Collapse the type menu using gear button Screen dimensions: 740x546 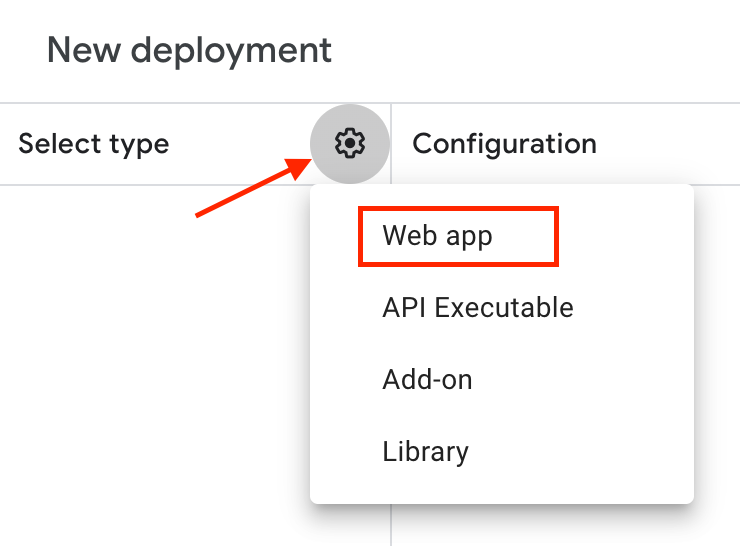pos(349,144)
